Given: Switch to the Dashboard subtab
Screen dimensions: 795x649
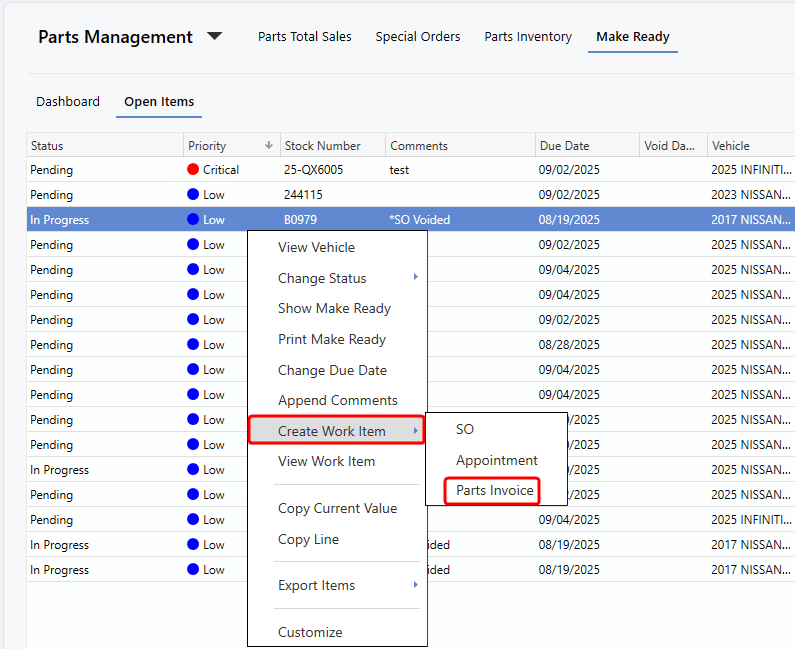Looking at the screenshot, I should pyautogui.click(x=68, y=102).
